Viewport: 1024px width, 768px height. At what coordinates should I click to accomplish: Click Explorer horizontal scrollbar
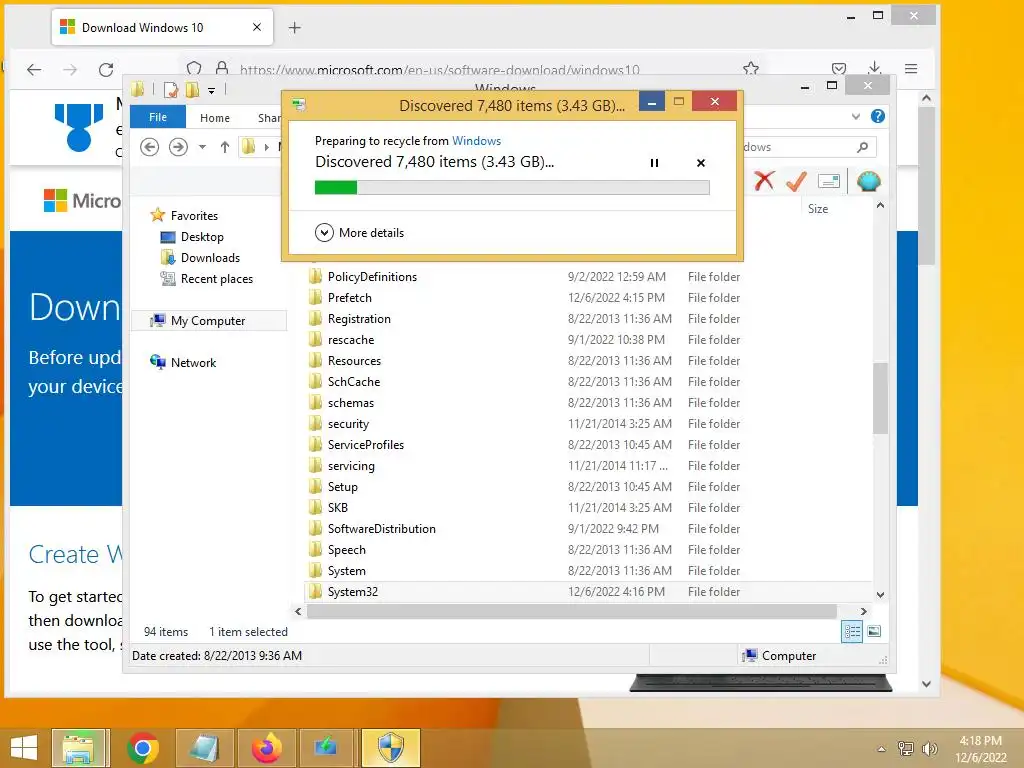click(x=571, y=611)
